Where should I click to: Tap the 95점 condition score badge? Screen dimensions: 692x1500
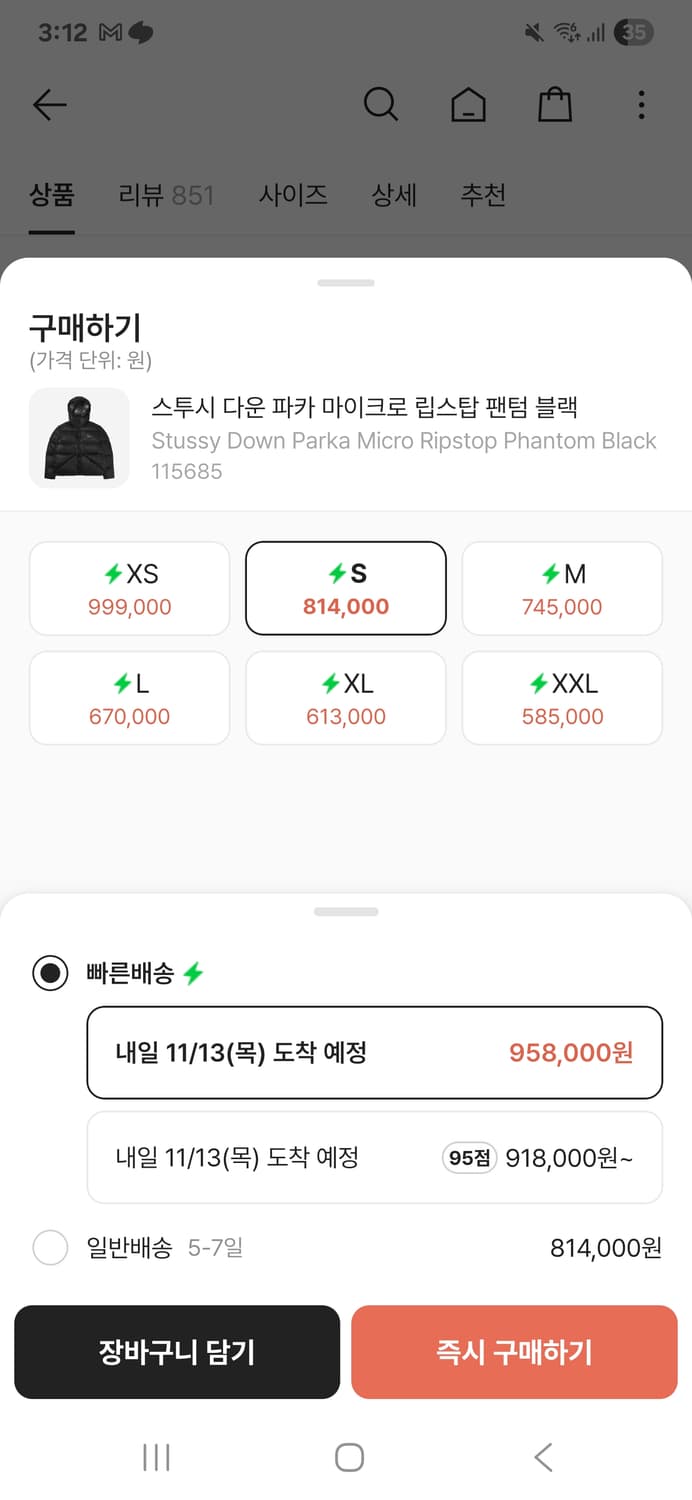click(x=468, y=1157)
